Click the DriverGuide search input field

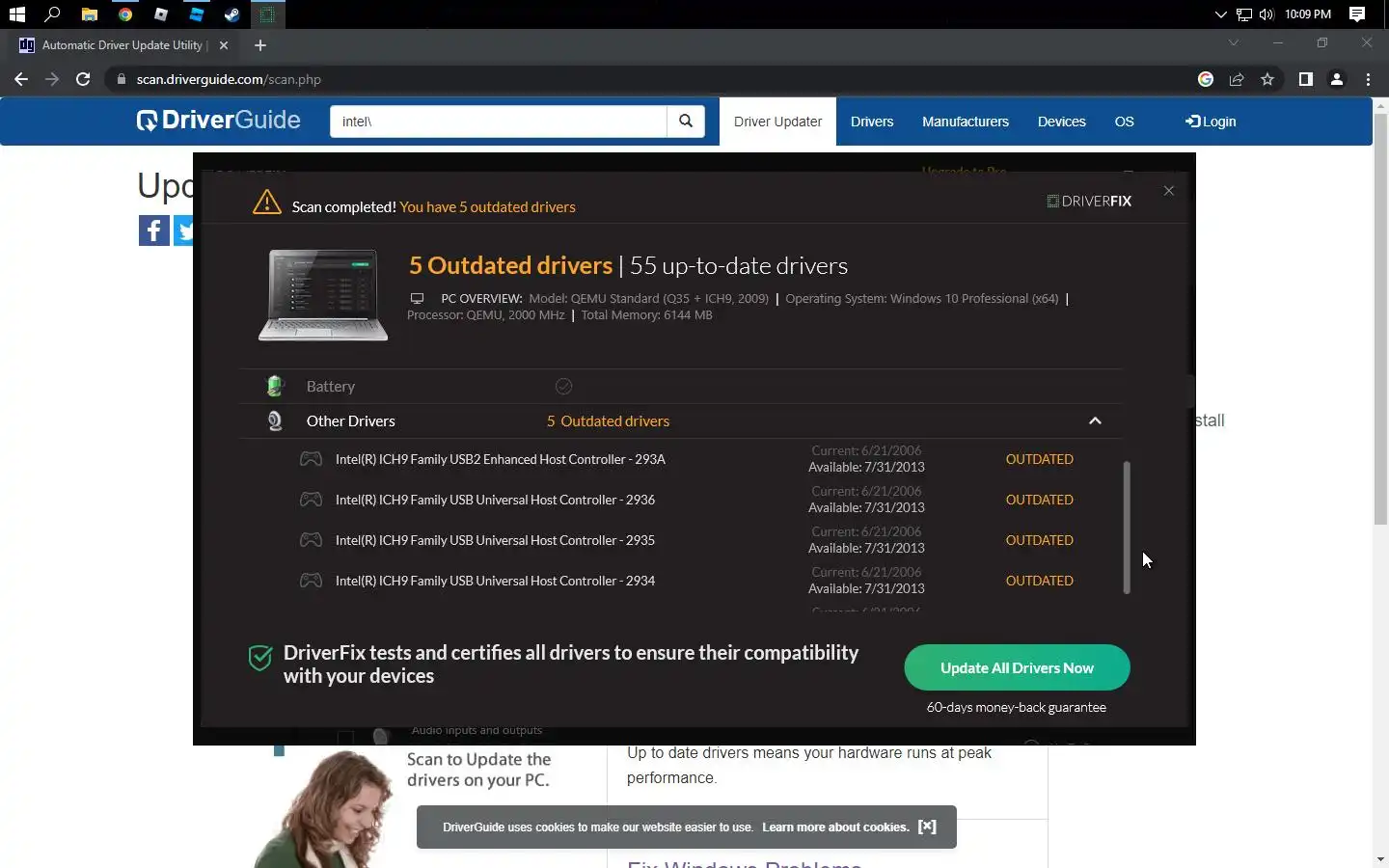point(498,122)
